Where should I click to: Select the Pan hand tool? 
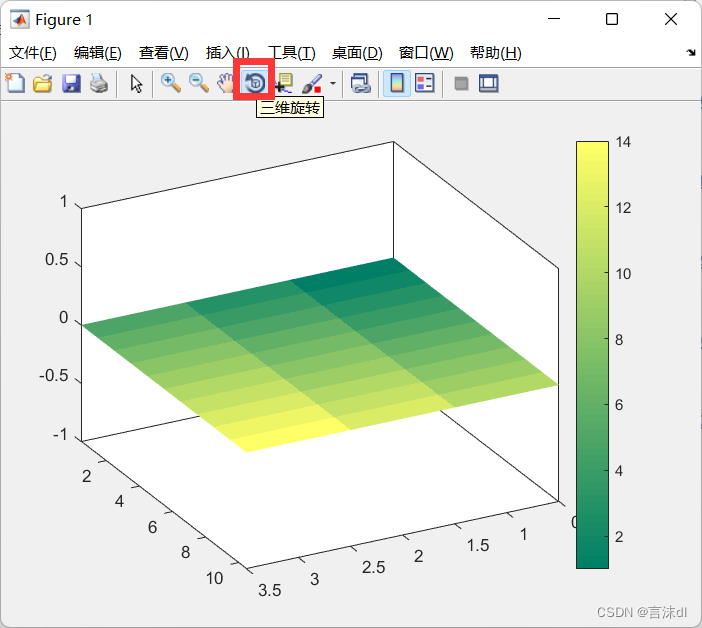pos(226,84)
